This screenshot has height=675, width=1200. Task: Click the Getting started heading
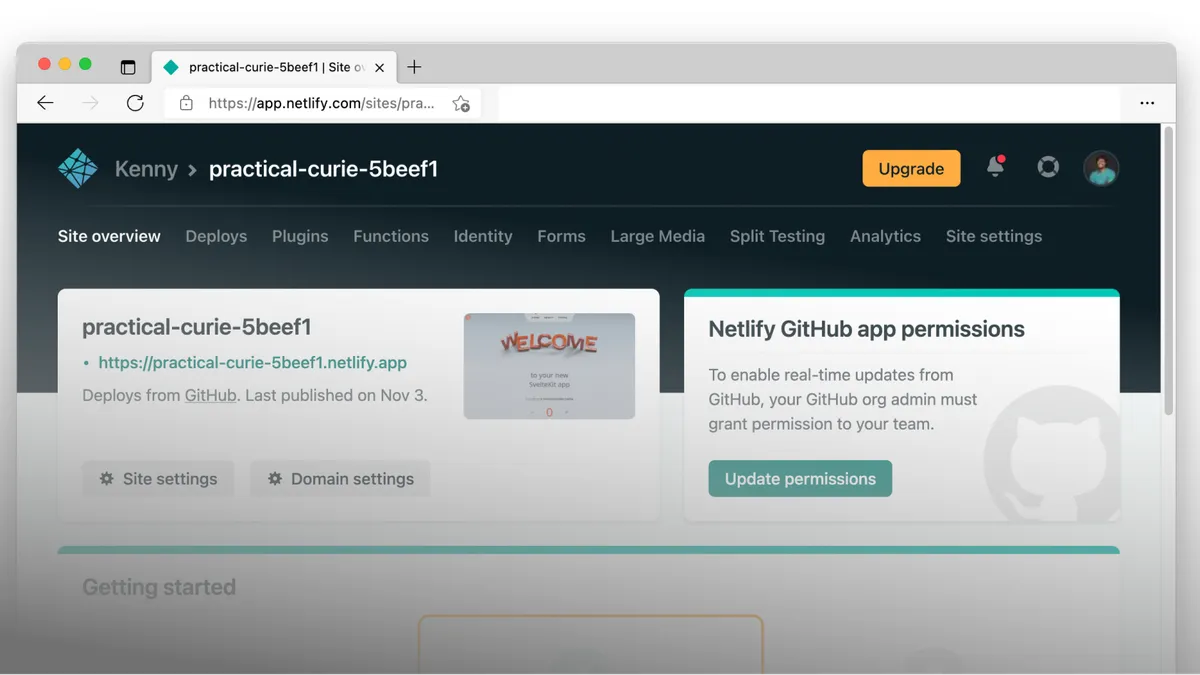tap(159, 587)
